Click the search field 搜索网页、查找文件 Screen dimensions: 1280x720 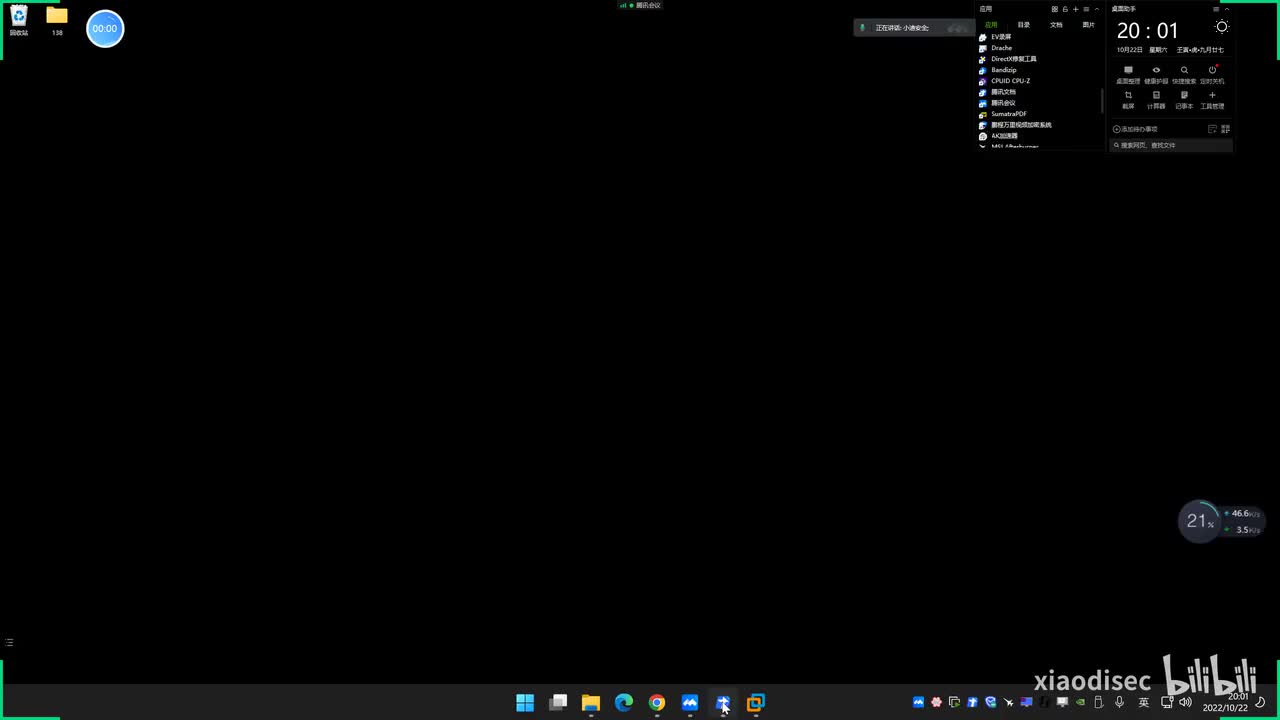[1171, 145]
